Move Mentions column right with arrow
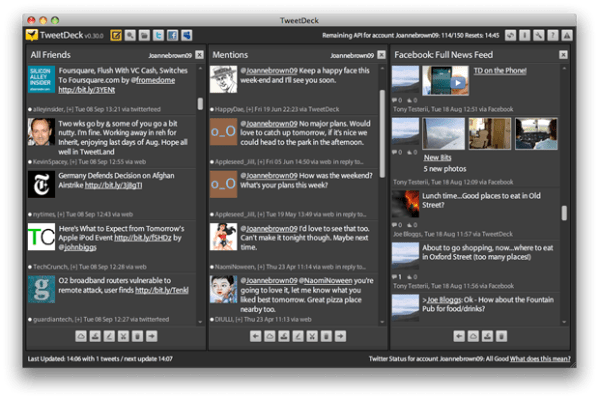 coord(340,336)
